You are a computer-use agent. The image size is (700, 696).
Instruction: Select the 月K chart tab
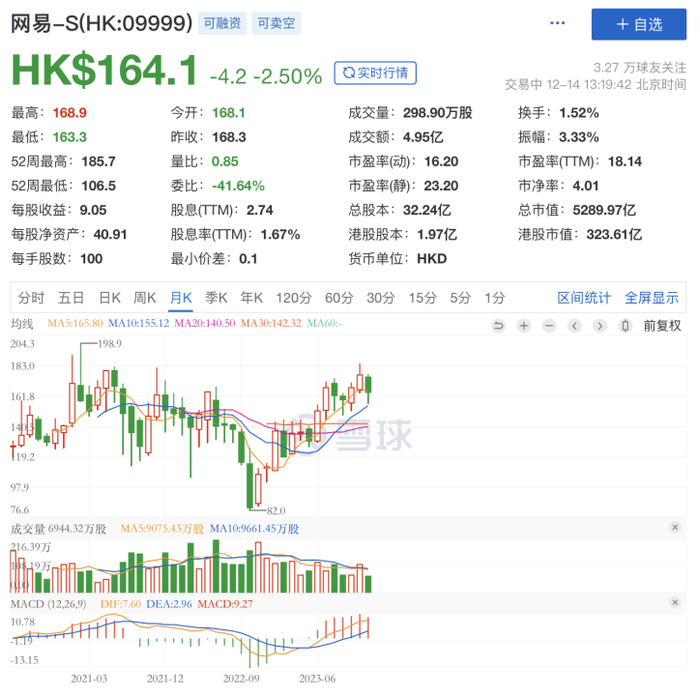click(181, 297)
